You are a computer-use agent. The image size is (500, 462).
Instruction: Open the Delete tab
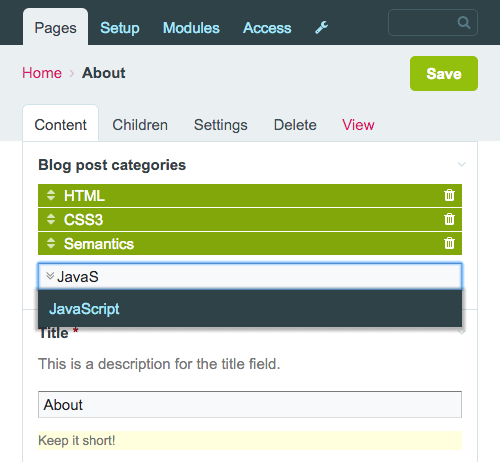[295, 125]
